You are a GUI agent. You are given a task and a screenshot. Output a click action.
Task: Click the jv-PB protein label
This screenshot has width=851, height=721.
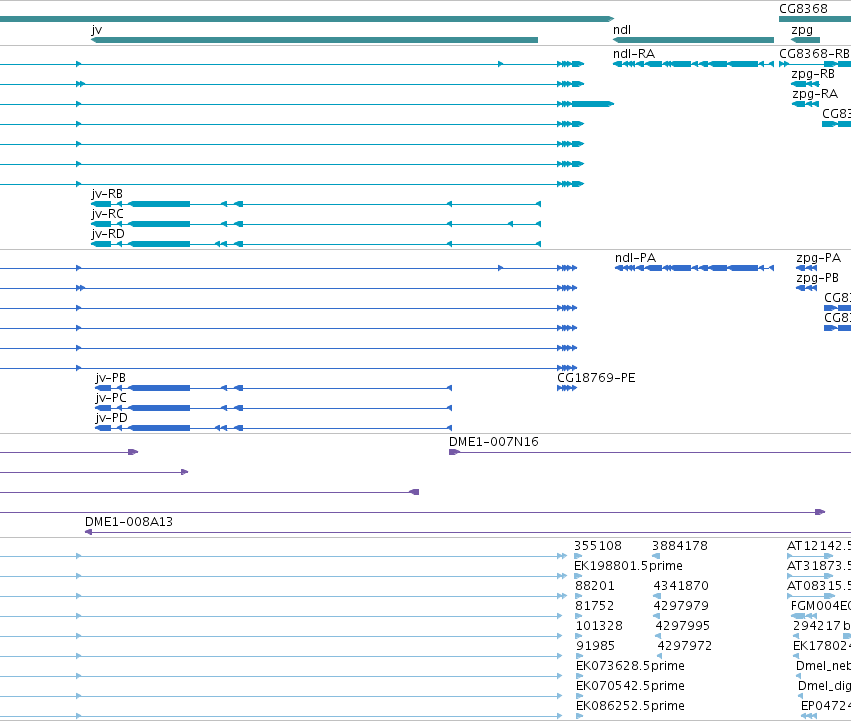[x=110, y=378]
